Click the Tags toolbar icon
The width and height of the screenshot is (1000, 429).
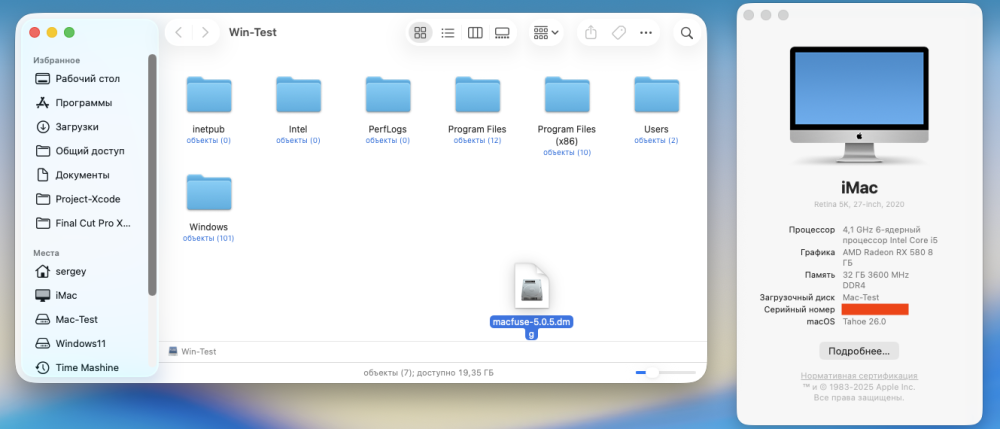tap(619, 33)
